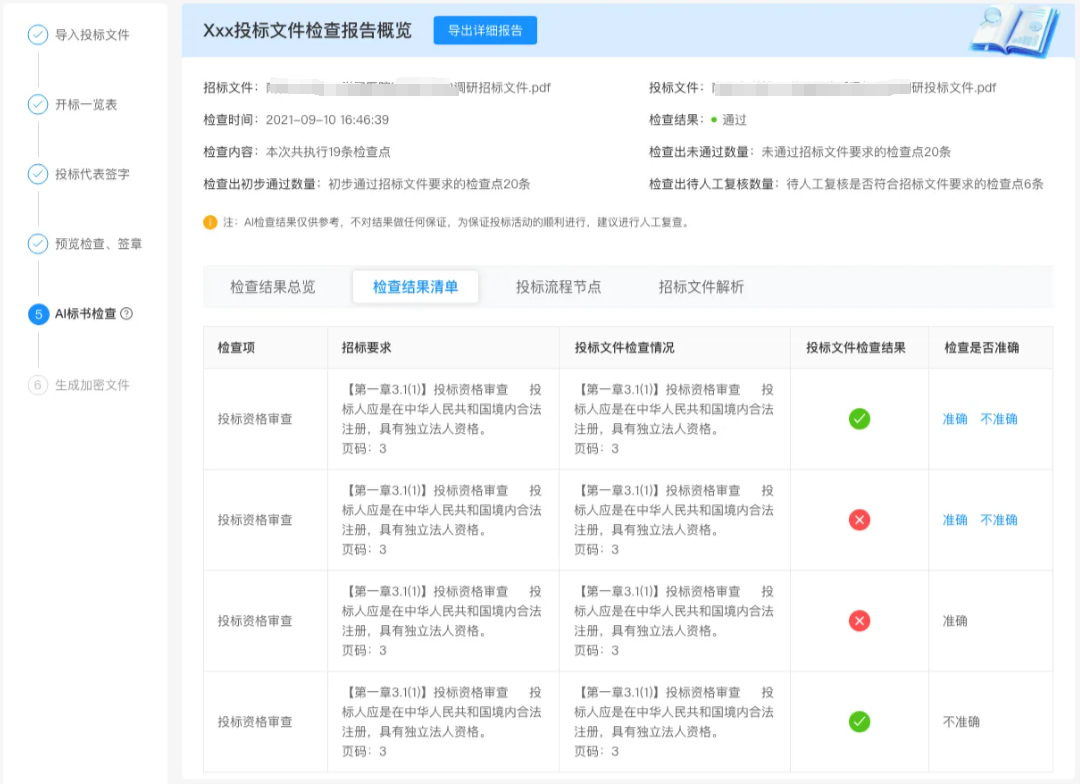The width and height of the screenshot is (1080, 784).
Task: Open the 投标流程节点 tab
Action: 559,287
